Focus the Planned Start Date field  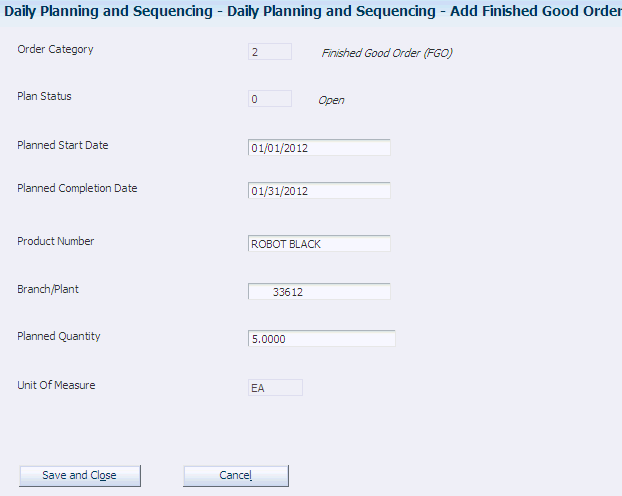(319, 148)
